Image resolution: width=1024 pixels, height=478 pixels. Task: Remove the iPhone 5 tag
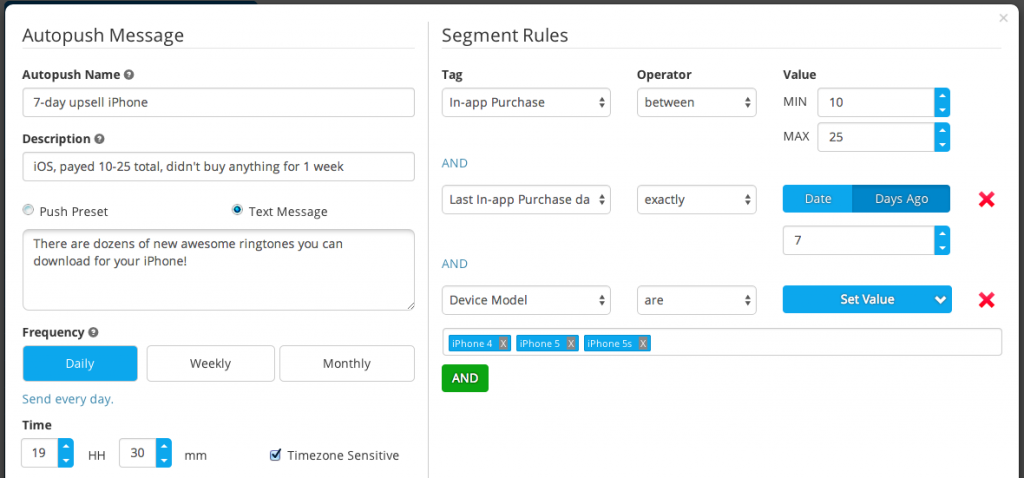571,343
